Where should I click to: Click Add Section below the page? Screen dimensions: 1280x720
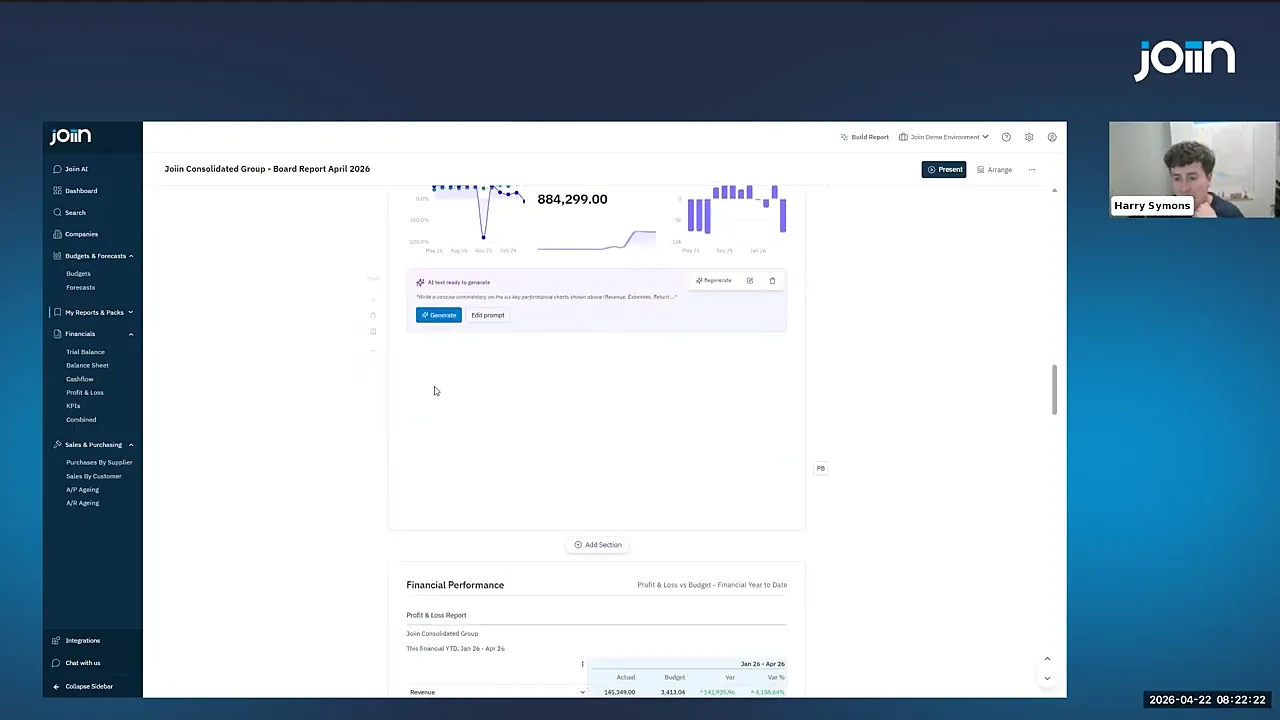pos(598,545)
